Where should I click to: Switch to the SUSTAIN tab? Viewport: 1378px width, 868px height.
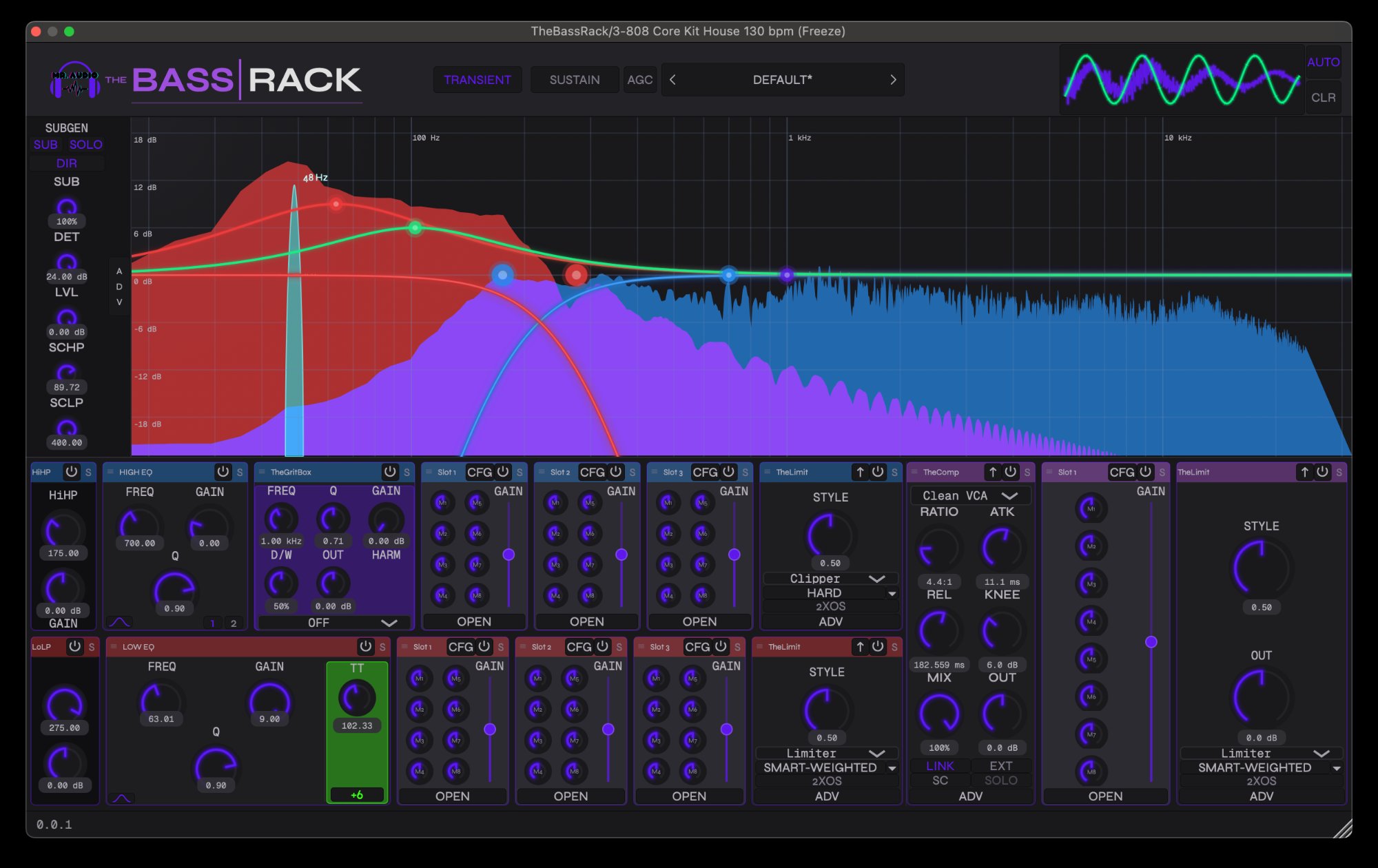tap(575, 79)
